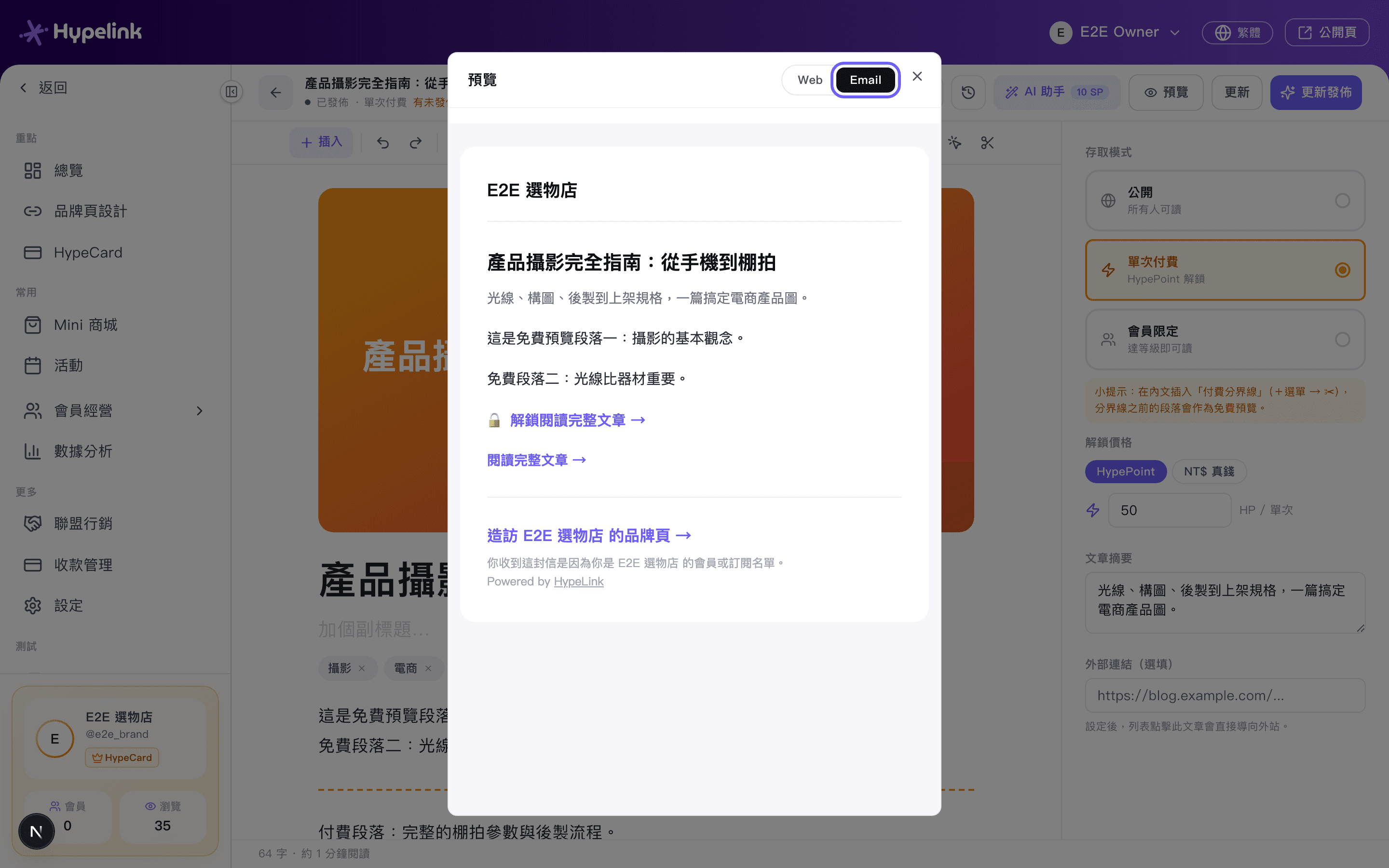Click the 更新發佈 publish button
The image size is (1389, 868).
[1316, 93]
